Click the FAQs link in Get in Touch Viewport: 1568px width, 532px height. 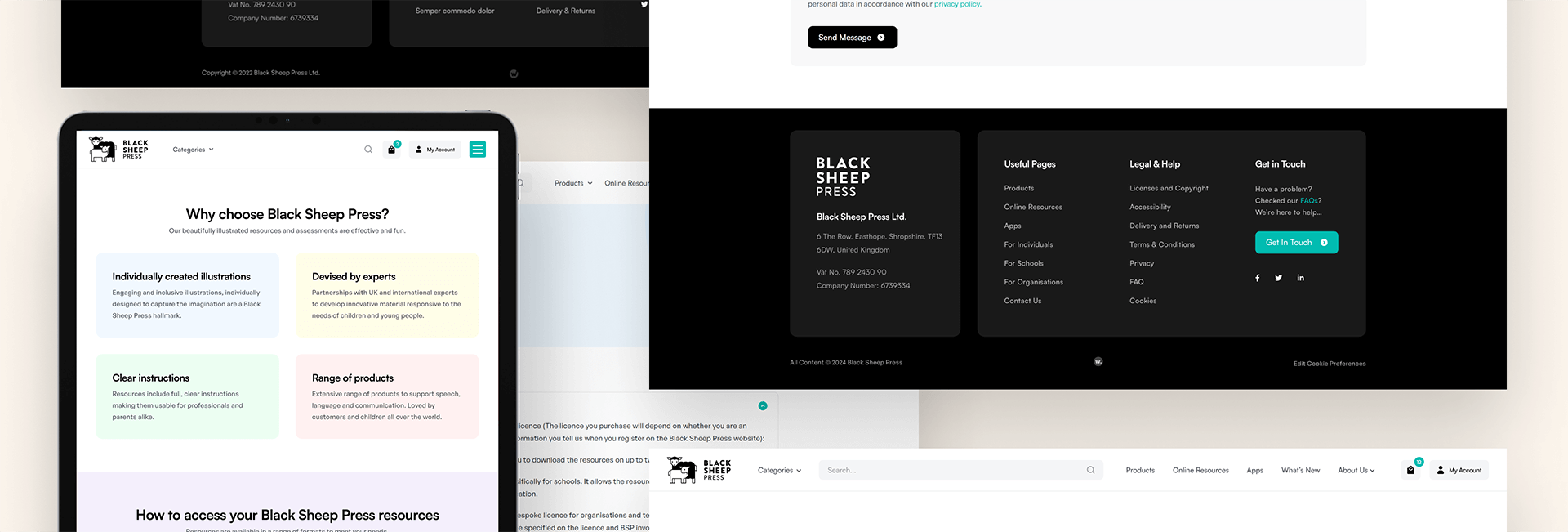(1308, 200)
